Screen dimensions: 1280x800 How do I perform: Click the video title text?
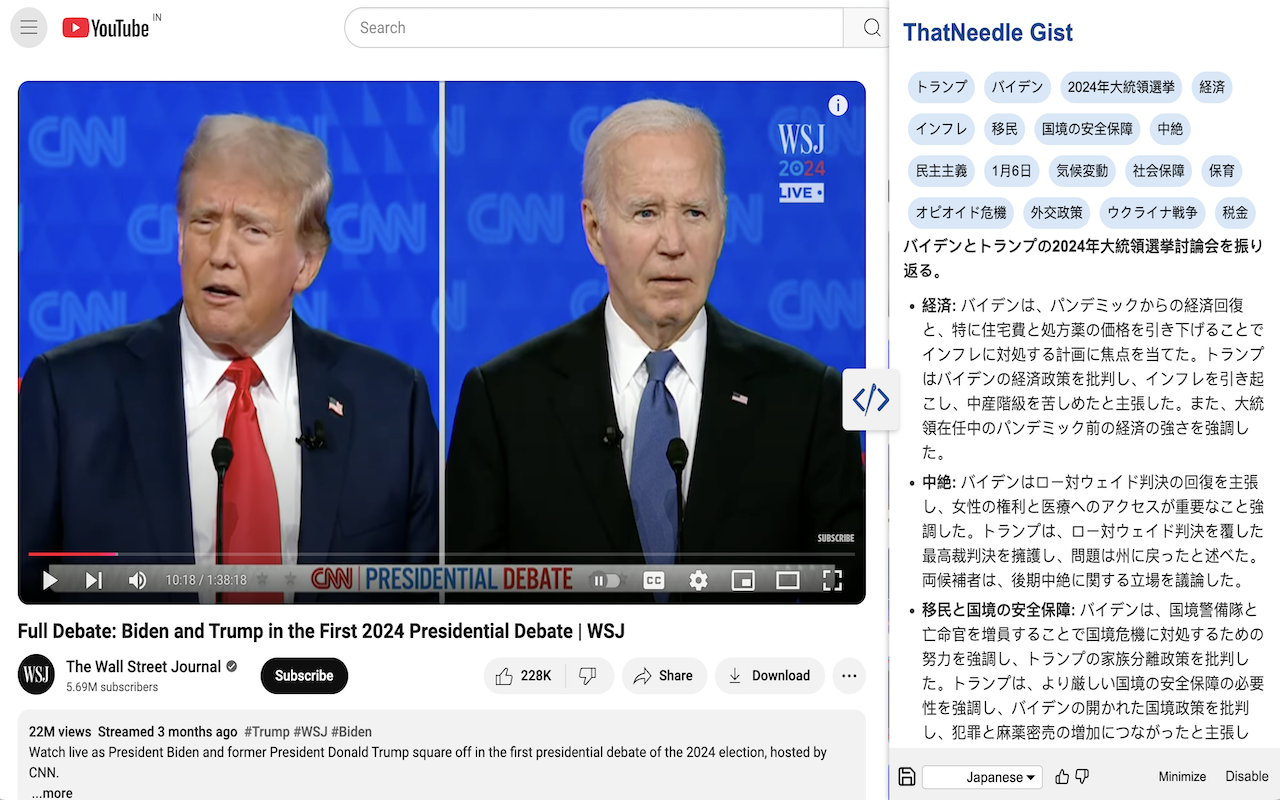[321, 631]
